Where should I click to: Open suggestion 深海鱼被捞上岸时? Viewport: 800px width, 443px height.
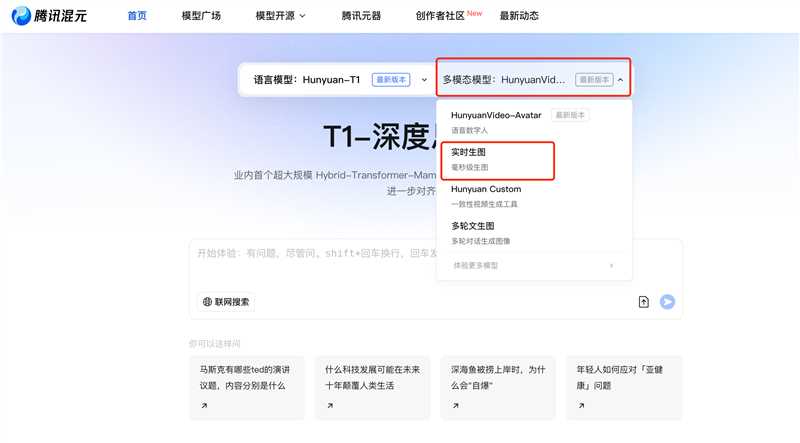[x=498, y=387]
